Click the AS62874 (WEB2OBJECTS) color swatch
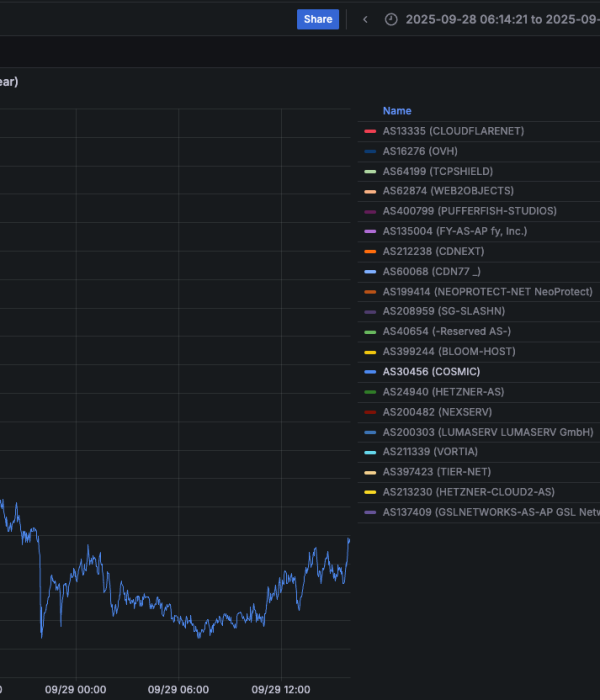Image resolution: width=600 pixels, height=700 pixels. [x=370, y=191]
